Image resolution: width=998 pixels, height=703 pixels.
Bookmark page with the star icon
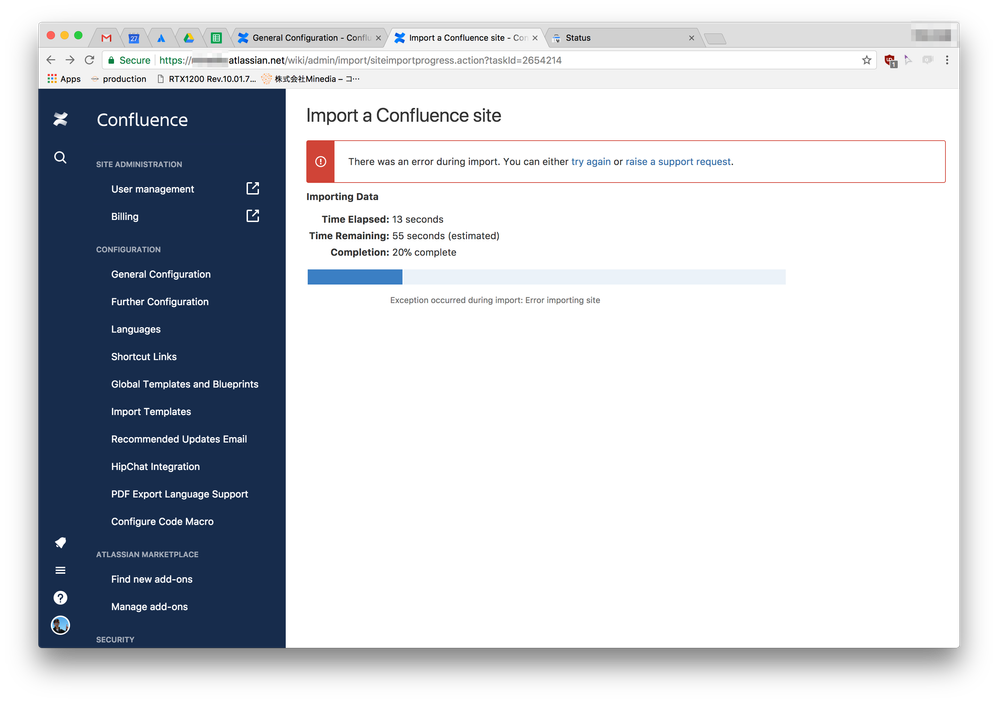(866, 60)
